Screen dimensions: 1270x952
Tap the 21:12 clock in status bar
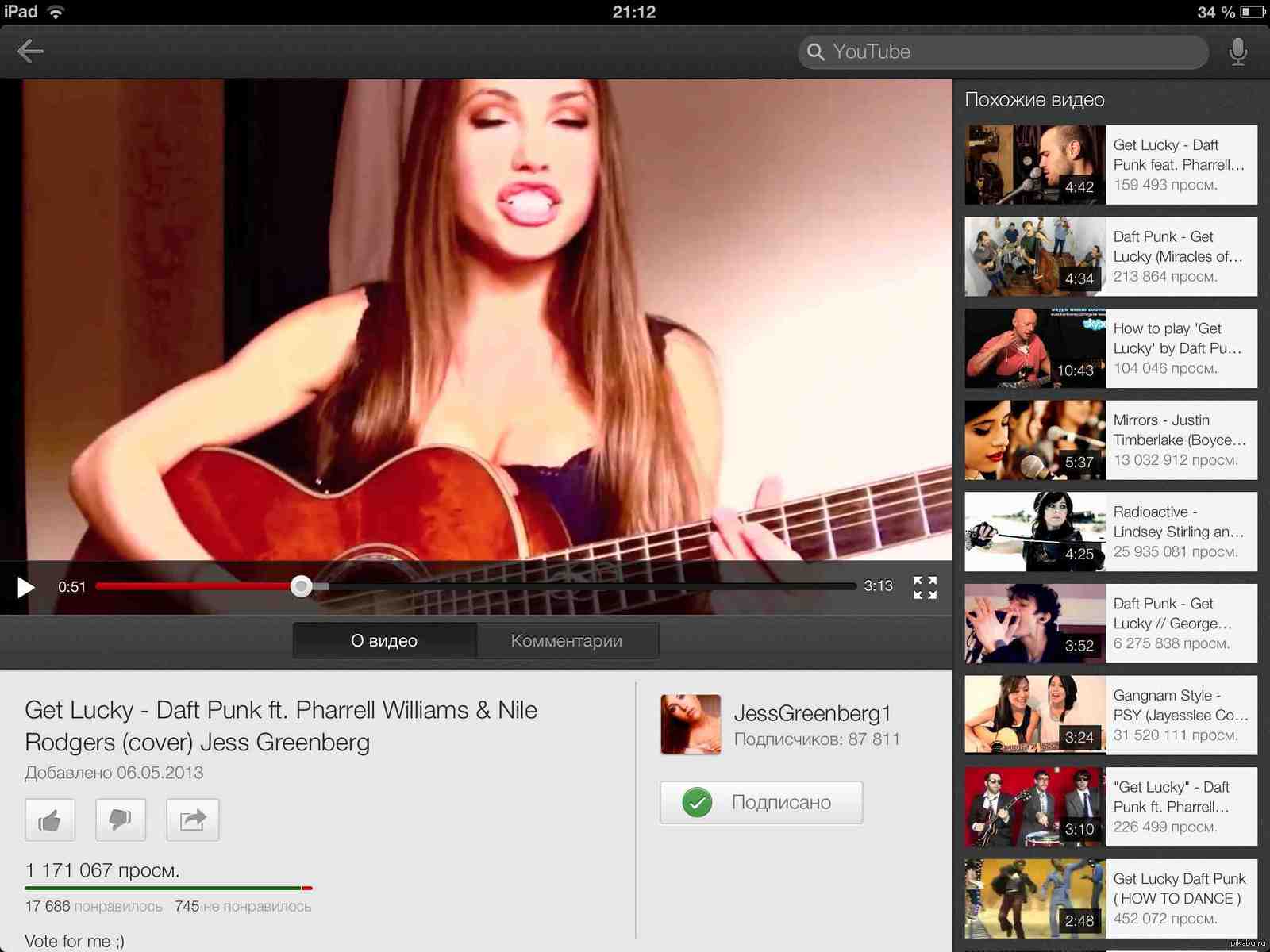634,12
